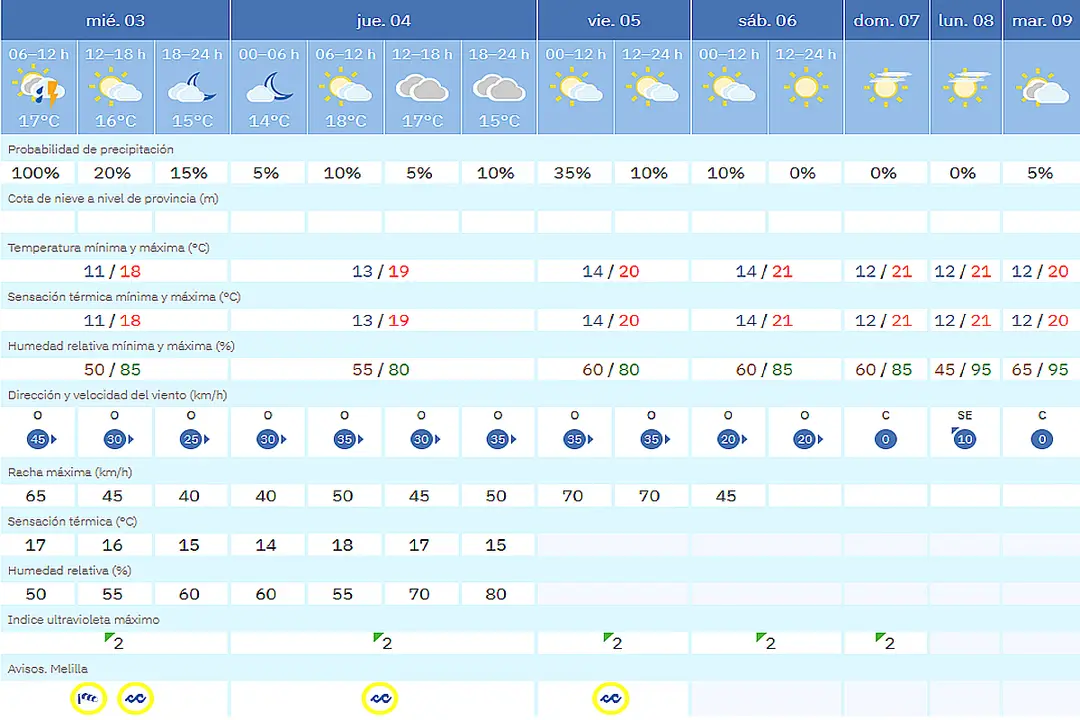
Task: Click the 20% precipitation probability value
Action: click(x=112, y=173)
